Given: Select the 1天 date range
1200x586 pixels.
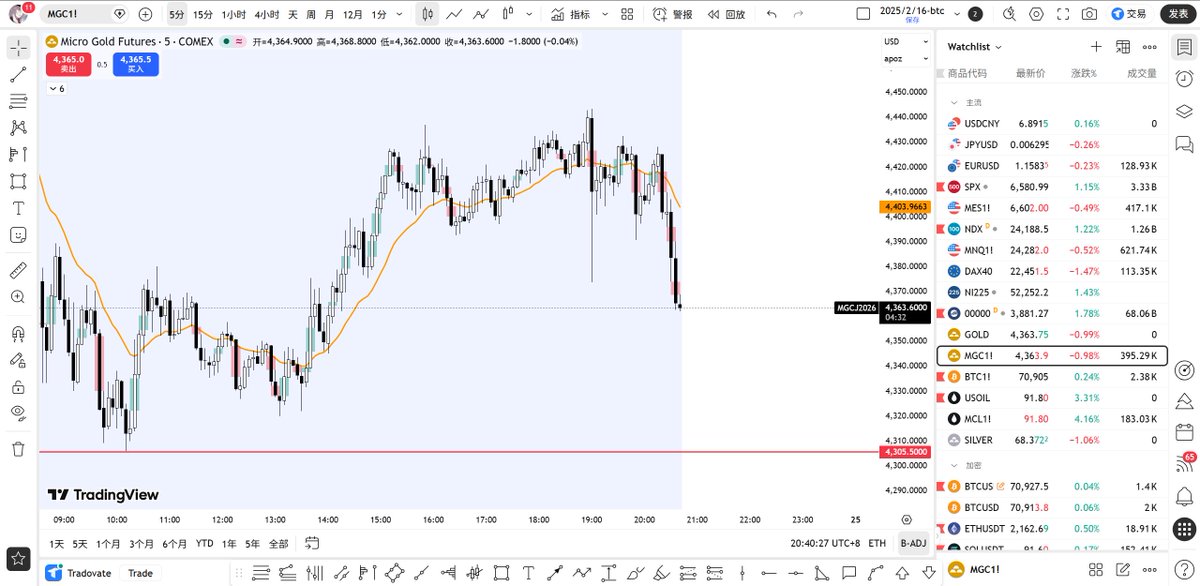Looking at the screenshot, I should (x=58, y=543).
